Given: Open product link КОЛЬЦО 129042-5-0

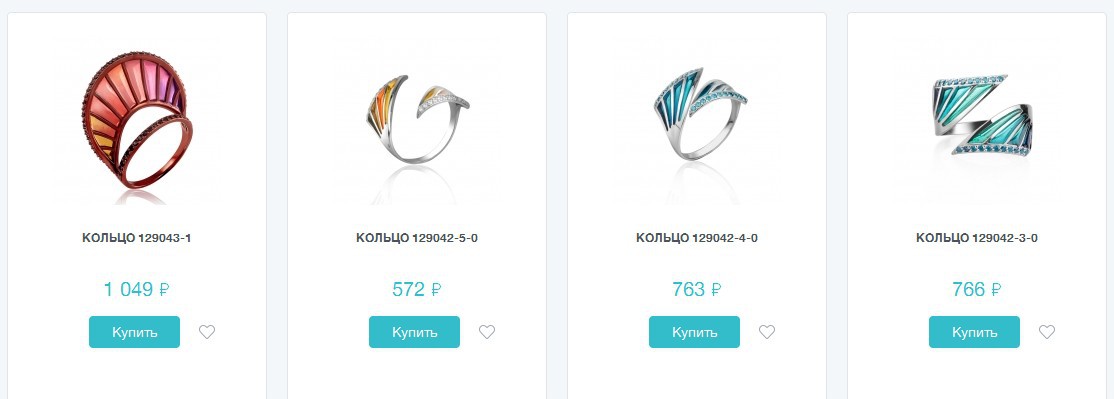Looking at the screenshot, I should click(x=416, y=238).
